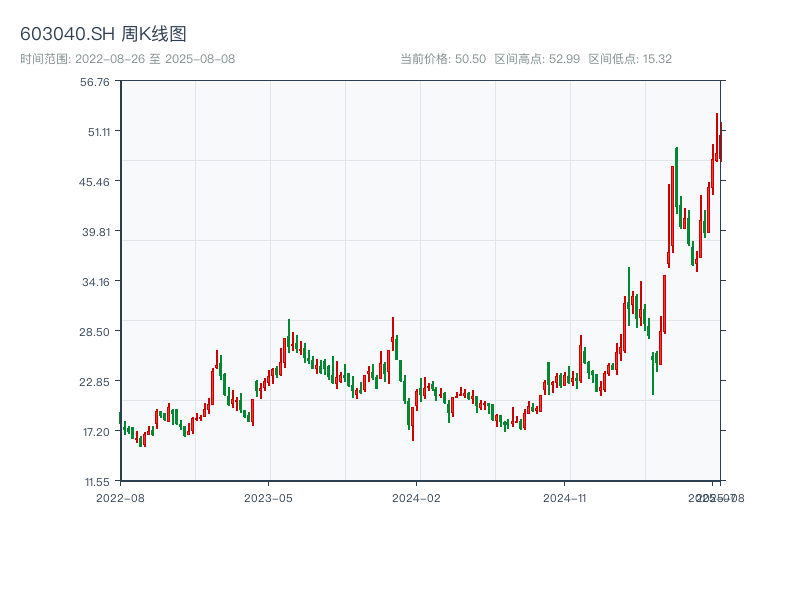Select the date range text 2022-08-26 至 2025-08-08

click(155, 59)
